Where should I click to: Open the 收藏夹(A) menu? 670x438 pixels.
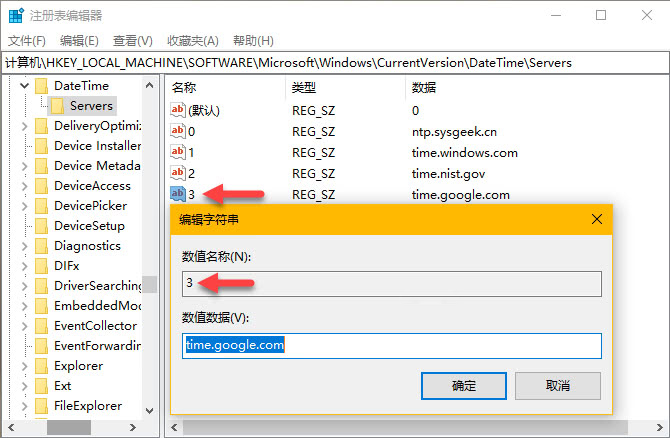coord(192,40)
